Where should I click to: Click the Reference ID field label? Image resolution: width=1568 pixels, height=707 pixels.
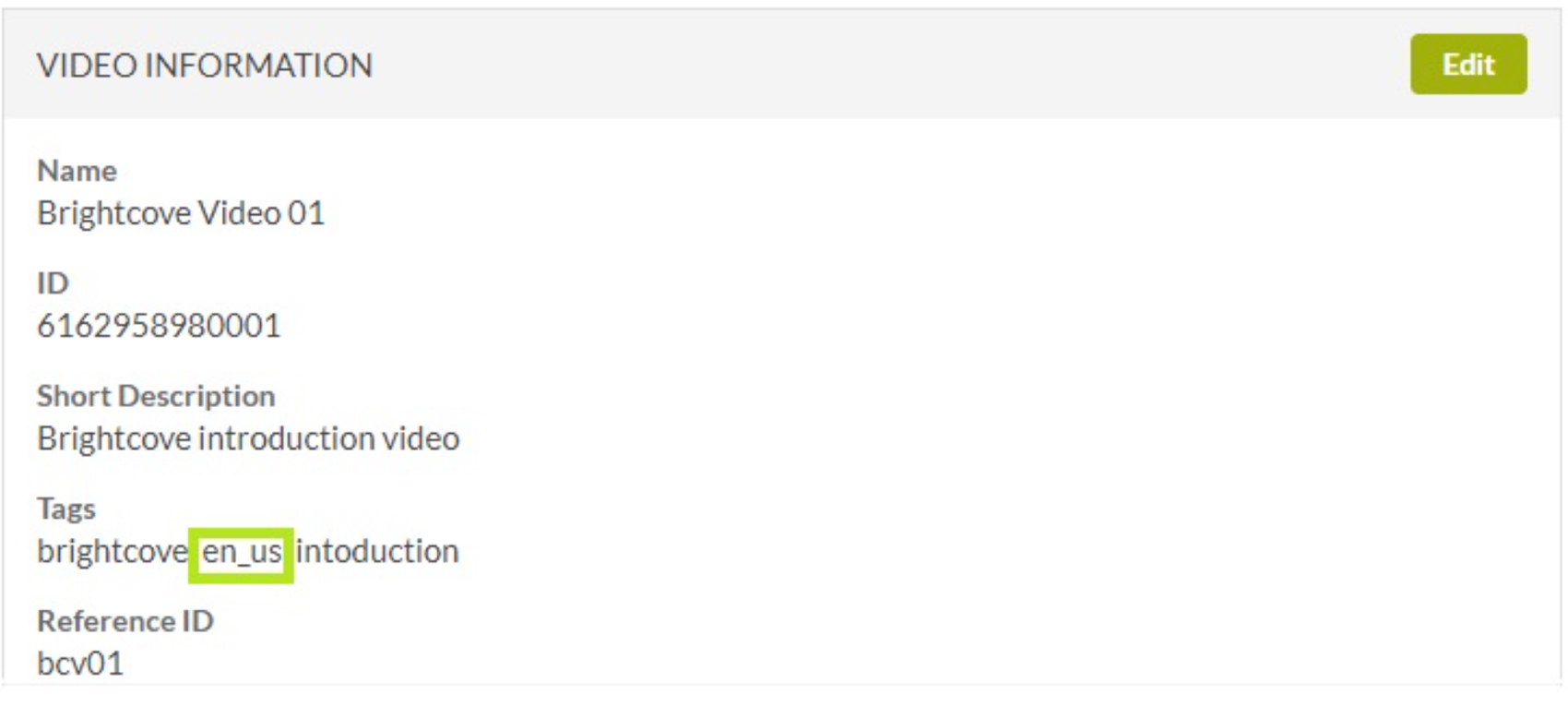pos(125,621)
